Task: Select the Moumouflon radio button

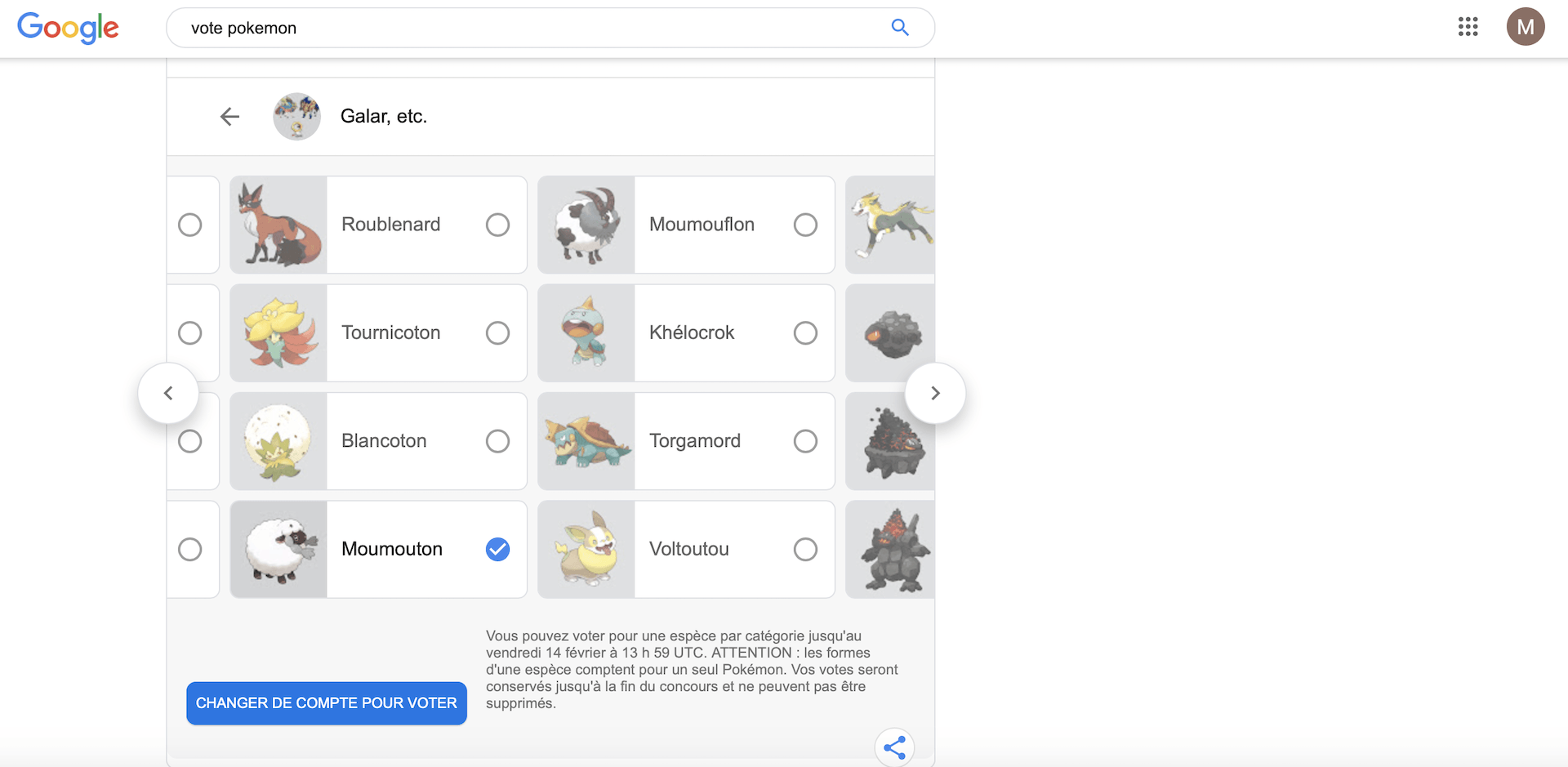Action: coord(805,225)
